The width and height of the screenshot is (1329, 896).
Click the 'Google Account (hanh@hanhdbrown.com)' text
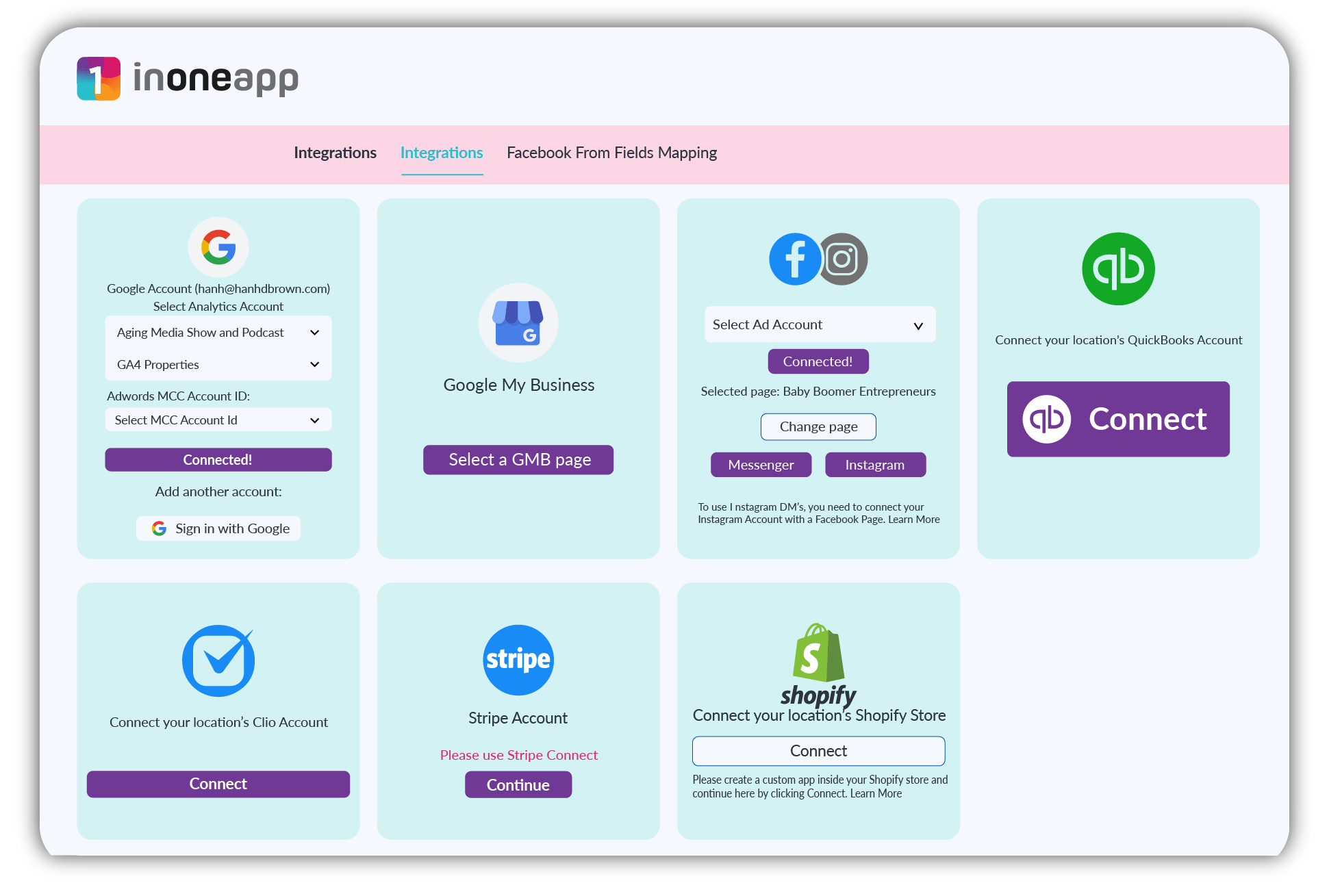click(218, 289)
